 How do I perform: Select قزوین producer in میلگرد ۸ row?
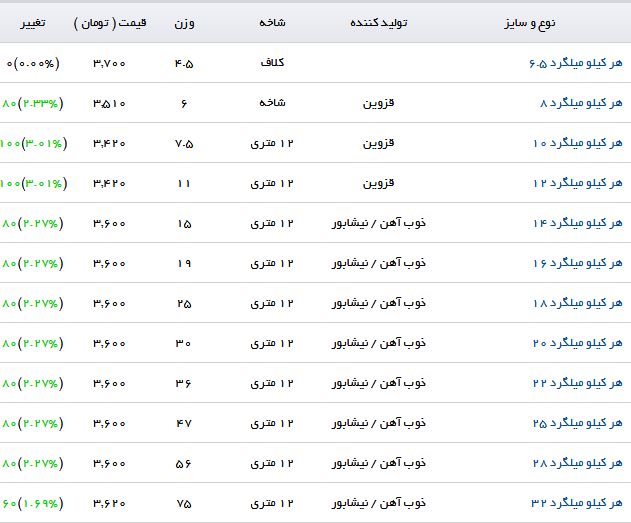pos(378,103)
